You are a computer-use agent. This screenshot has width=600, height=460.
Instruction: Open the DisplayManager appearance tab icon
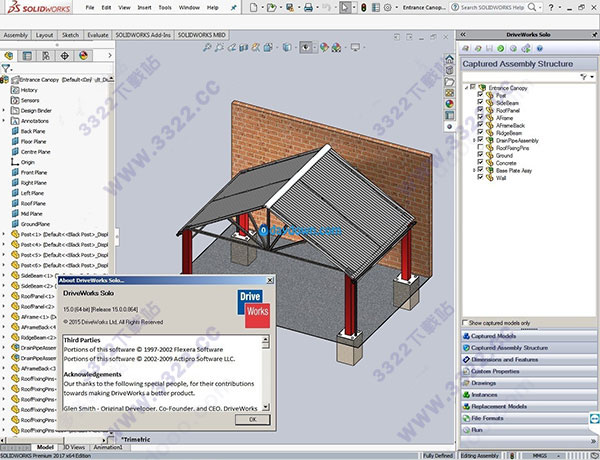83,56
